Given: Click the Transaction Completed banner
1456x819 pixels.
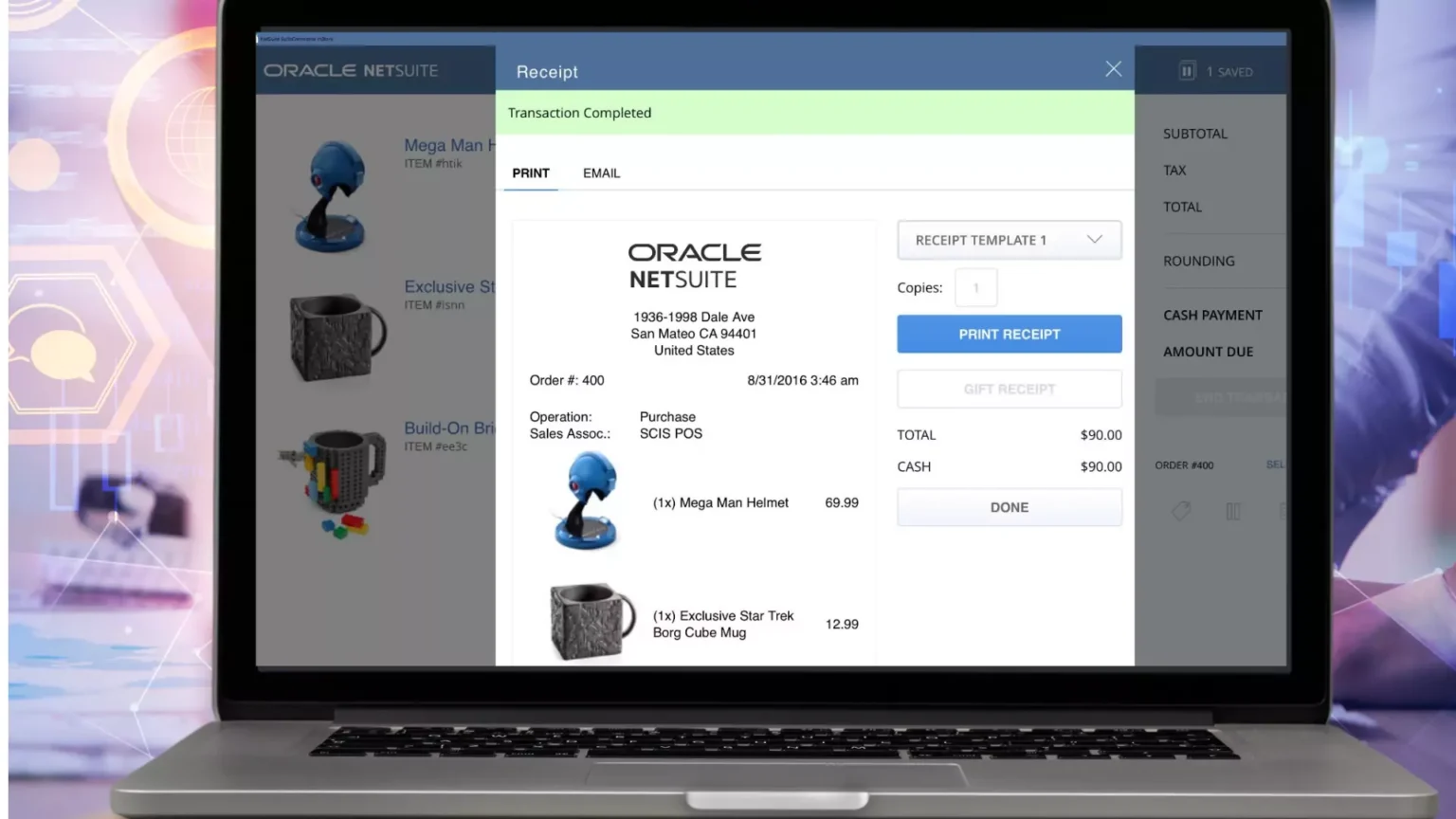Looking at the screenshot, I should pyautogui.click(x=815, y=113).
